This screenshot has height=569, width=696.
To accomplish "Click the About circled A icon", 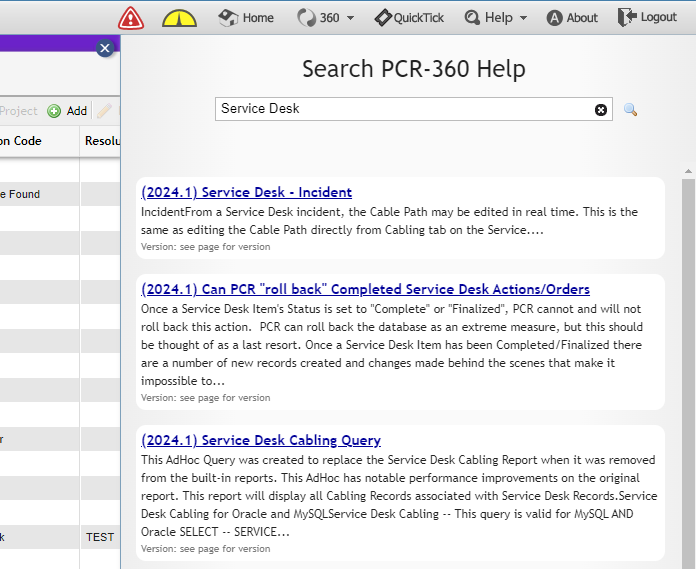I will (x=554, y=18).
